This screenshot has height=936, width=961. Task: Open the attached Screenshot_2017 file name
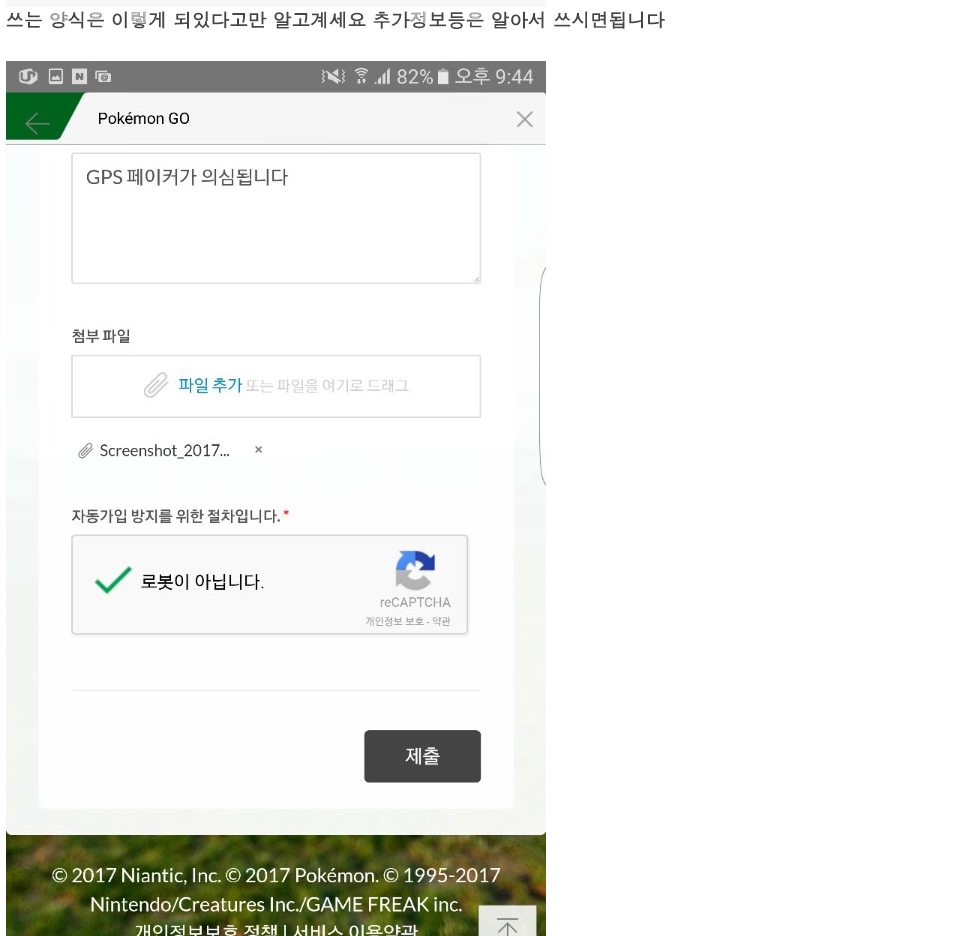(164, 451)
